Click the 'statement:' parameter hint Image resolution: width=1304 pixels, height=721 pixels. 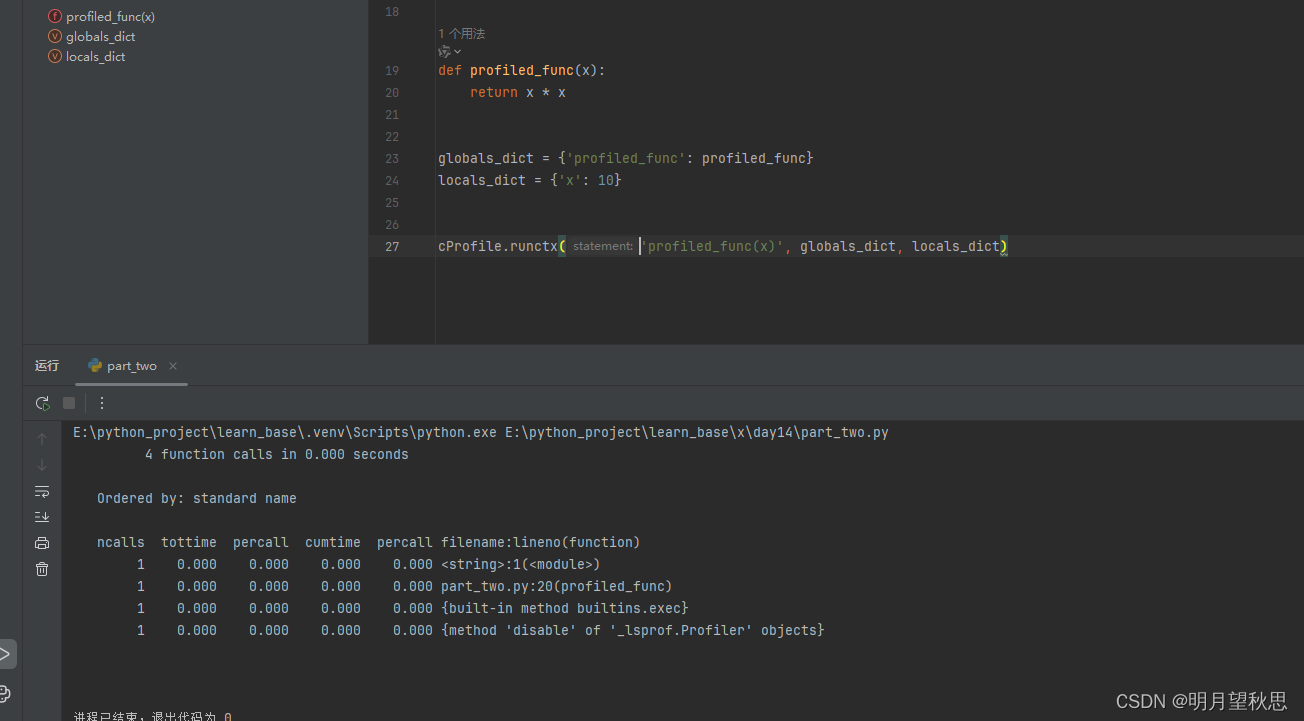click(x=602, y=247)
